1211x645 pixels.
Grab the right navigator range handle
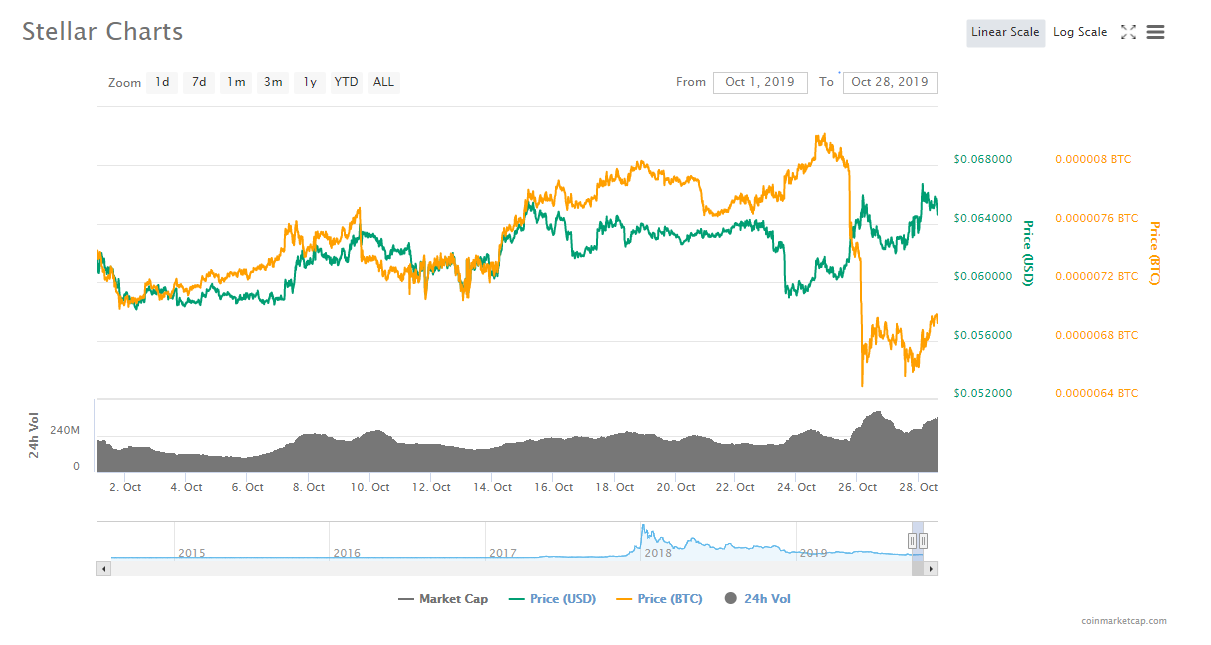pos(924,541)
